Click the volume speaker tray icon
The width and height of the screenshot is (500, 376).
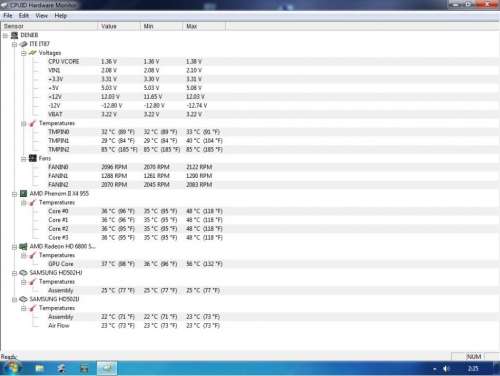click(446, 369)
